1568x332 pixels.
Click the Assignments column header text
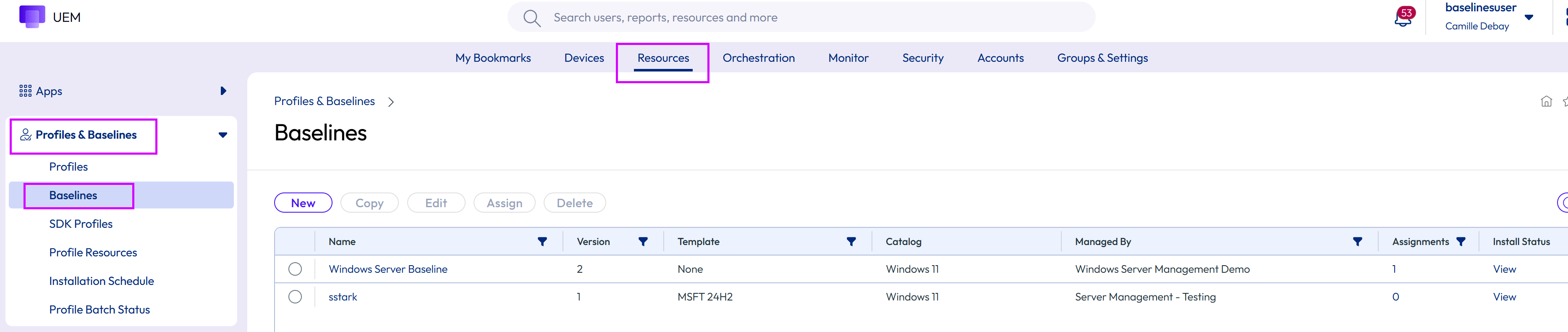[x=1420, y=242]
